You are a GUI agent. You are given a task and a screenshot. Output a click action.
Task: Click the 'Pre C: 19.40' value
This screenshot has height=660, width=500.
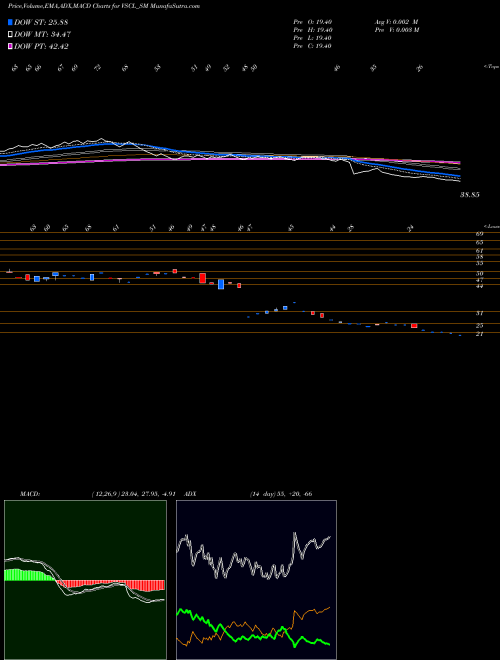[312, 46]
